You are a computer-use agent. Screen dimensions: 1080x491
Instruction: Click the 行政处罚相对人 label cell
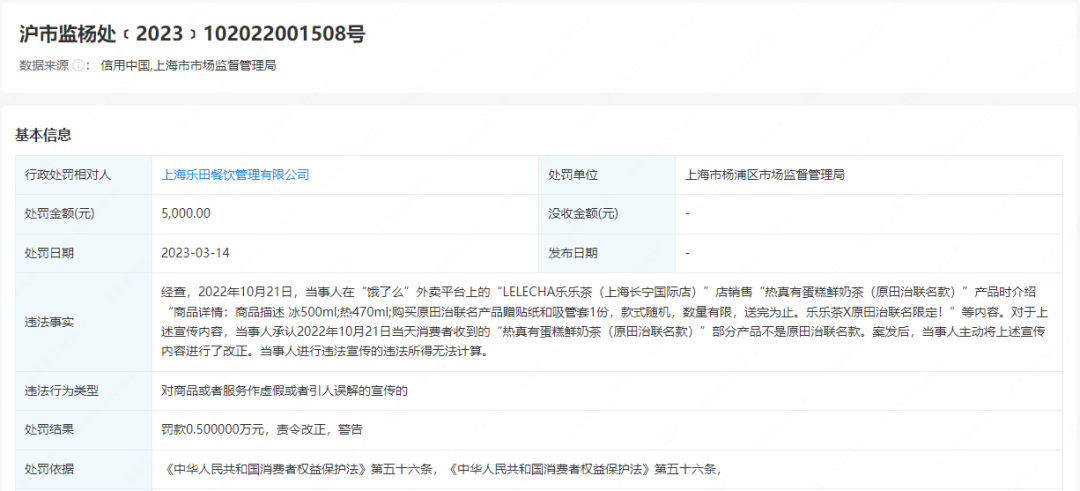(68, 175)
